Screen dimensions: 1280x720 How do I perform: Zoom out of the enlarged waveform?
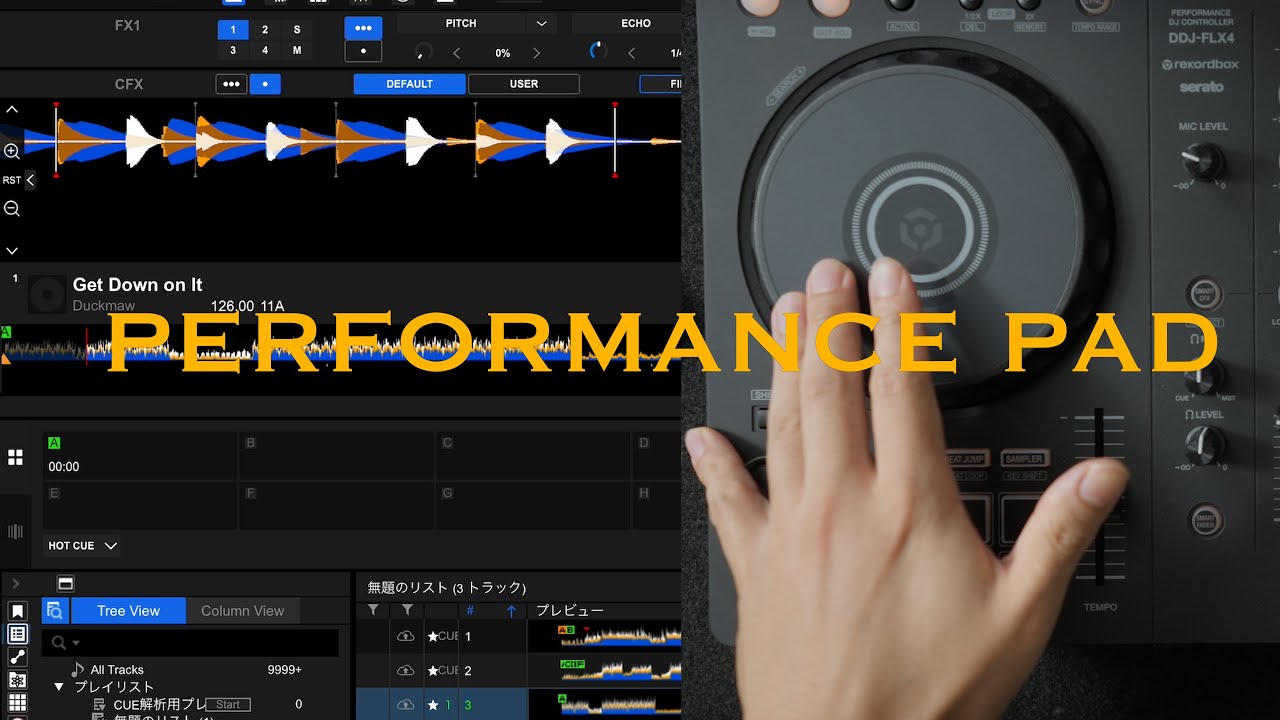click(12, 209)
